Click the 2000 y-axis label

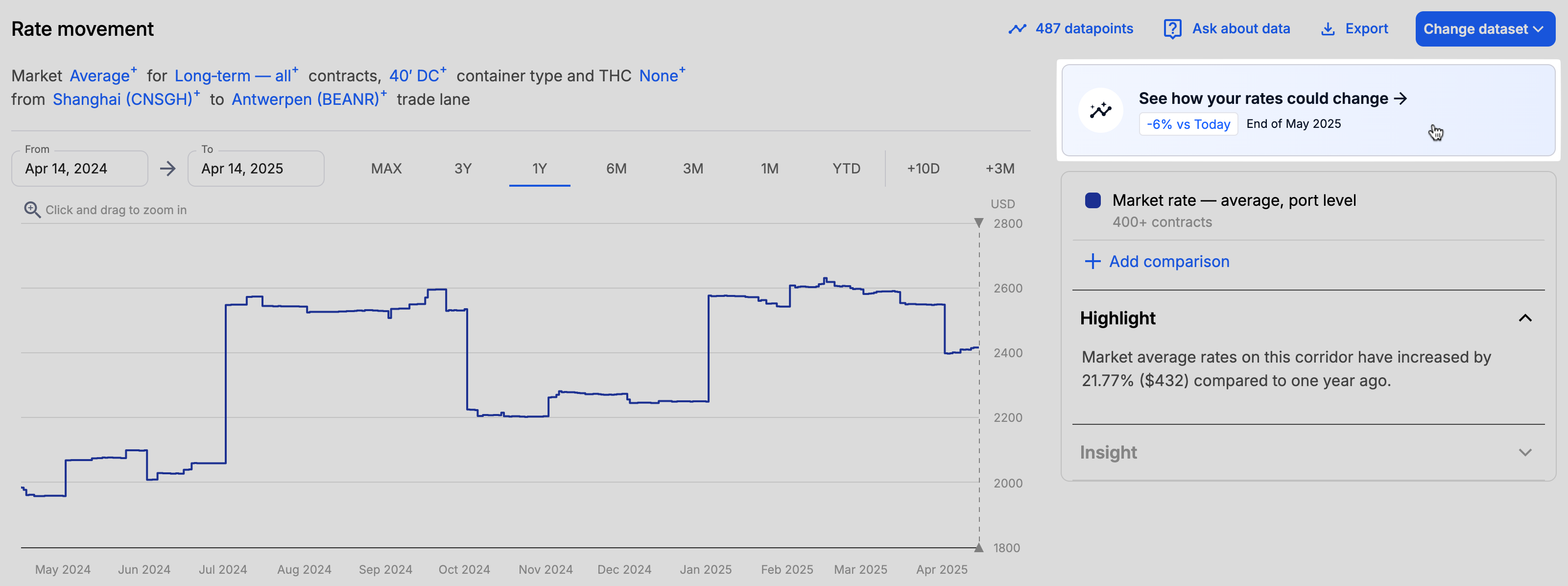(x=1008, y=483)
